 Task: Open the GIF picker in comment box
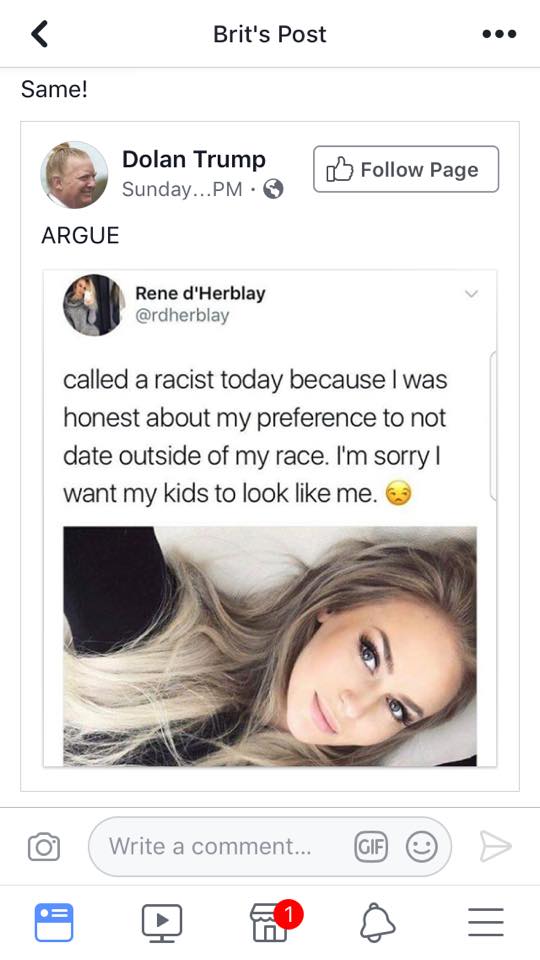point(371,847)
